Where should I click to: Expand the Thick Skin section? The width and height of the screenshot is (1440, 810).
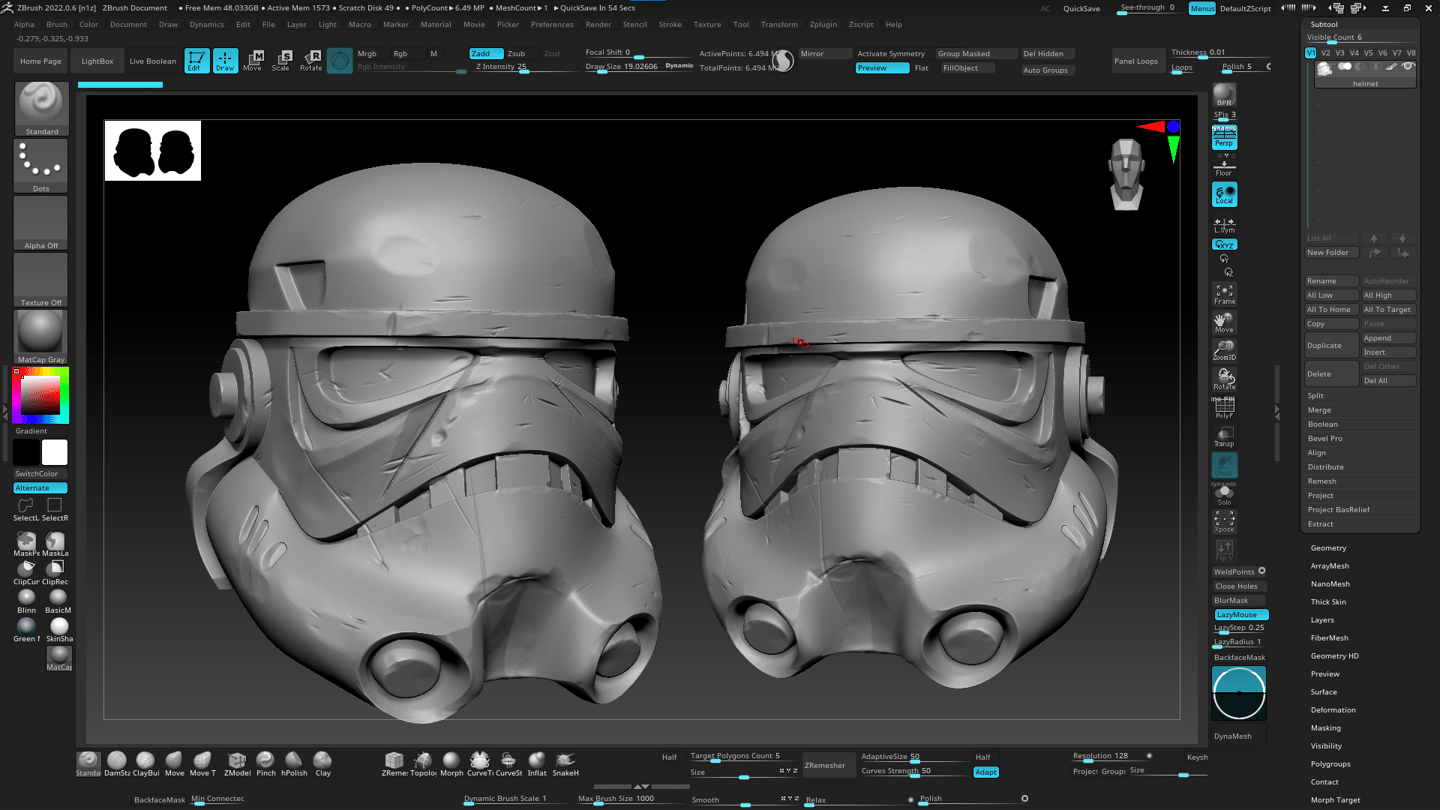point(1328,602)
